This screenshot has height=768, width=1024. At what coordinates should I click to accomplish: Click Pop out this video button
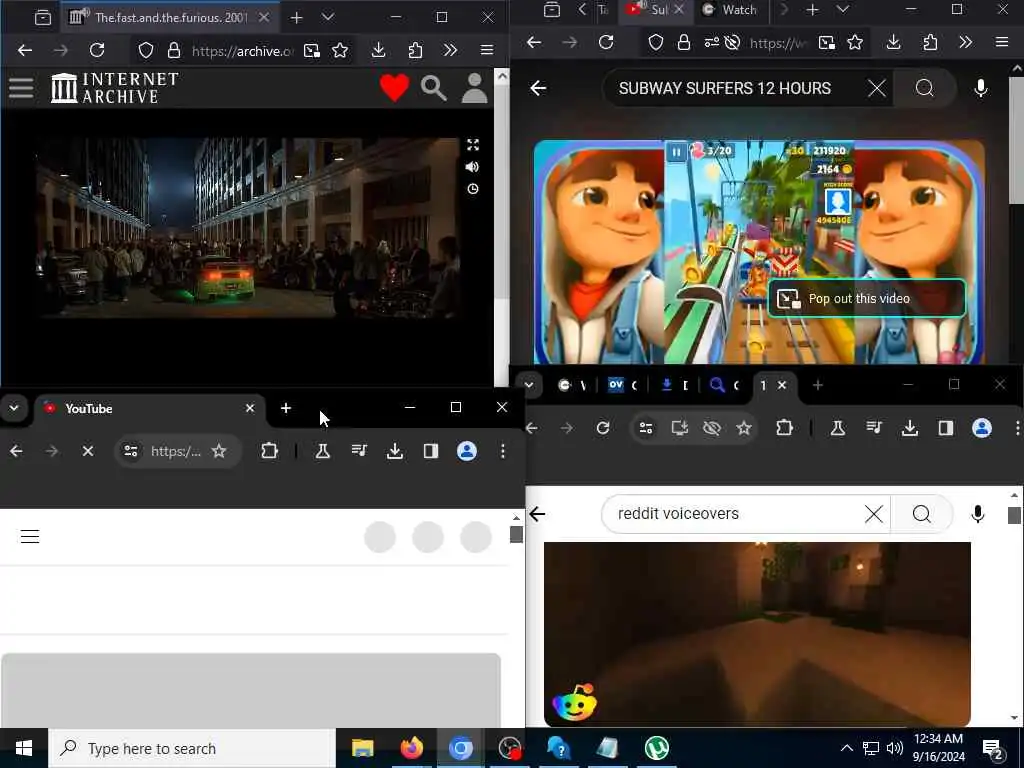click(867, 298)
